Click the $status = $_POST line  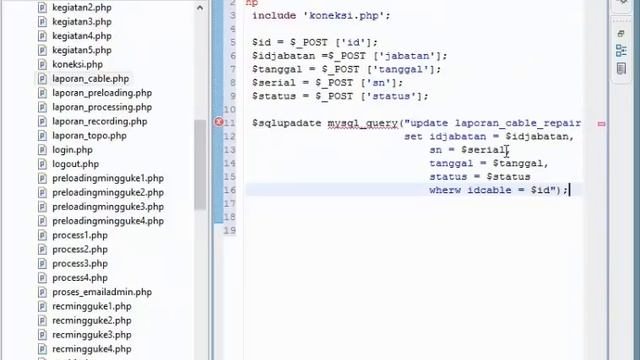coord(340,96)
